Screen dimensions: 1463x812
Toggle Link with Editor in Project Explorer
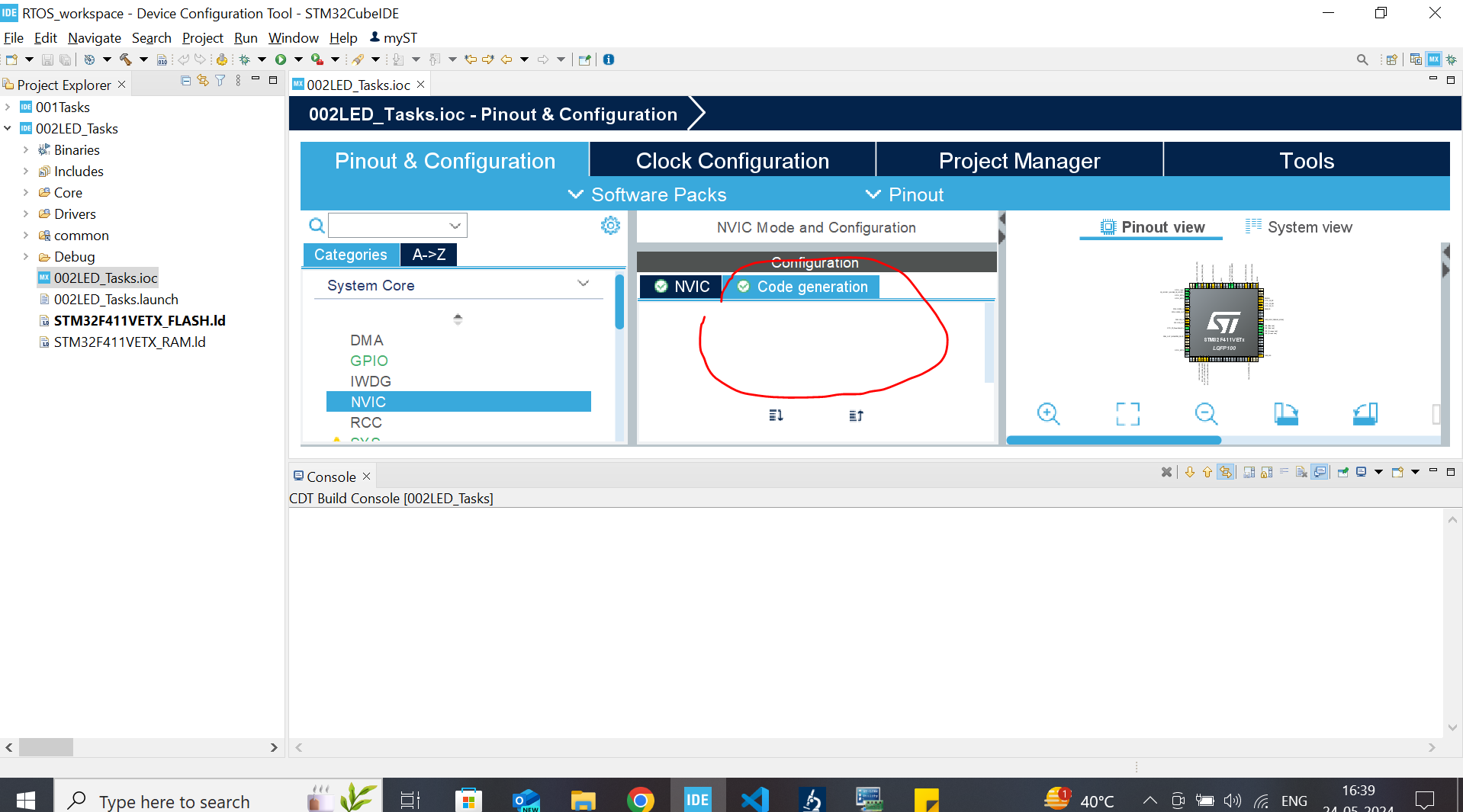203,80
